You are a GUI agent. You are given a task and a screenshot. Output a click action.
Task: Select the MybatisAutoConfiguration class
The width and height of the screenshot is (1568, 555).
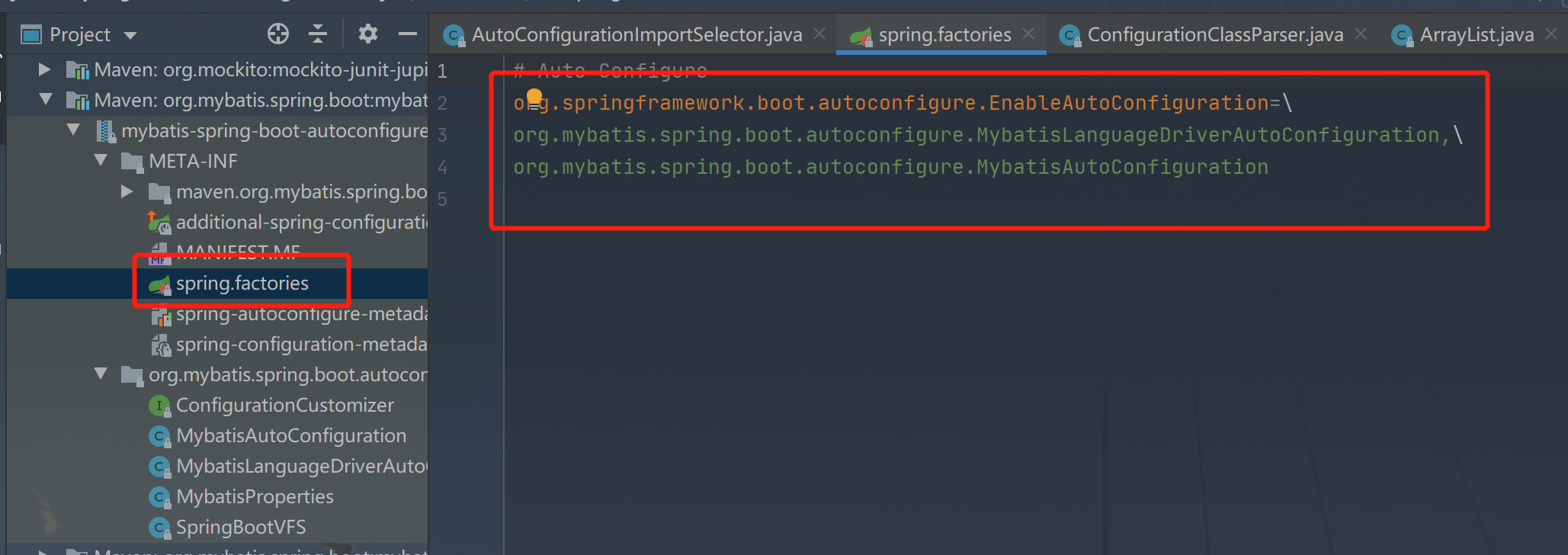point(291,435)
